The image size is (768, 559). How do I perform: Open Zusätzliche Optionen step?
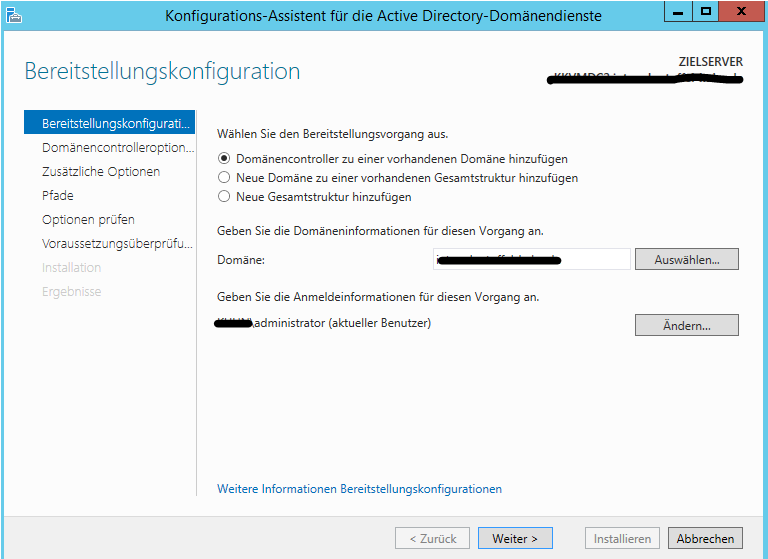click(101, 171)
